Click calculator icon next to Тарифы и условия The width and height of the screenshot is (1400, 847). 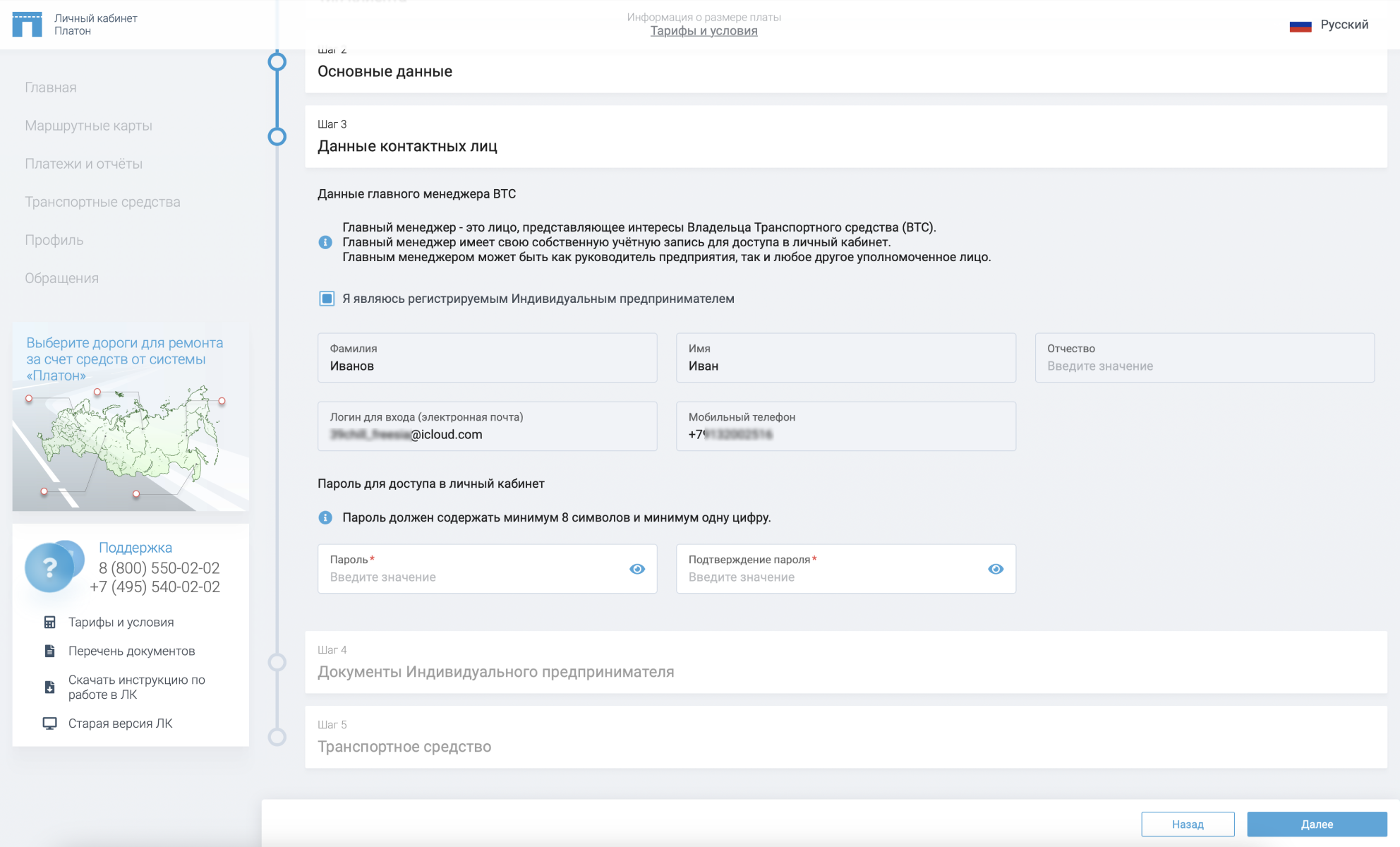coord(49,622)
